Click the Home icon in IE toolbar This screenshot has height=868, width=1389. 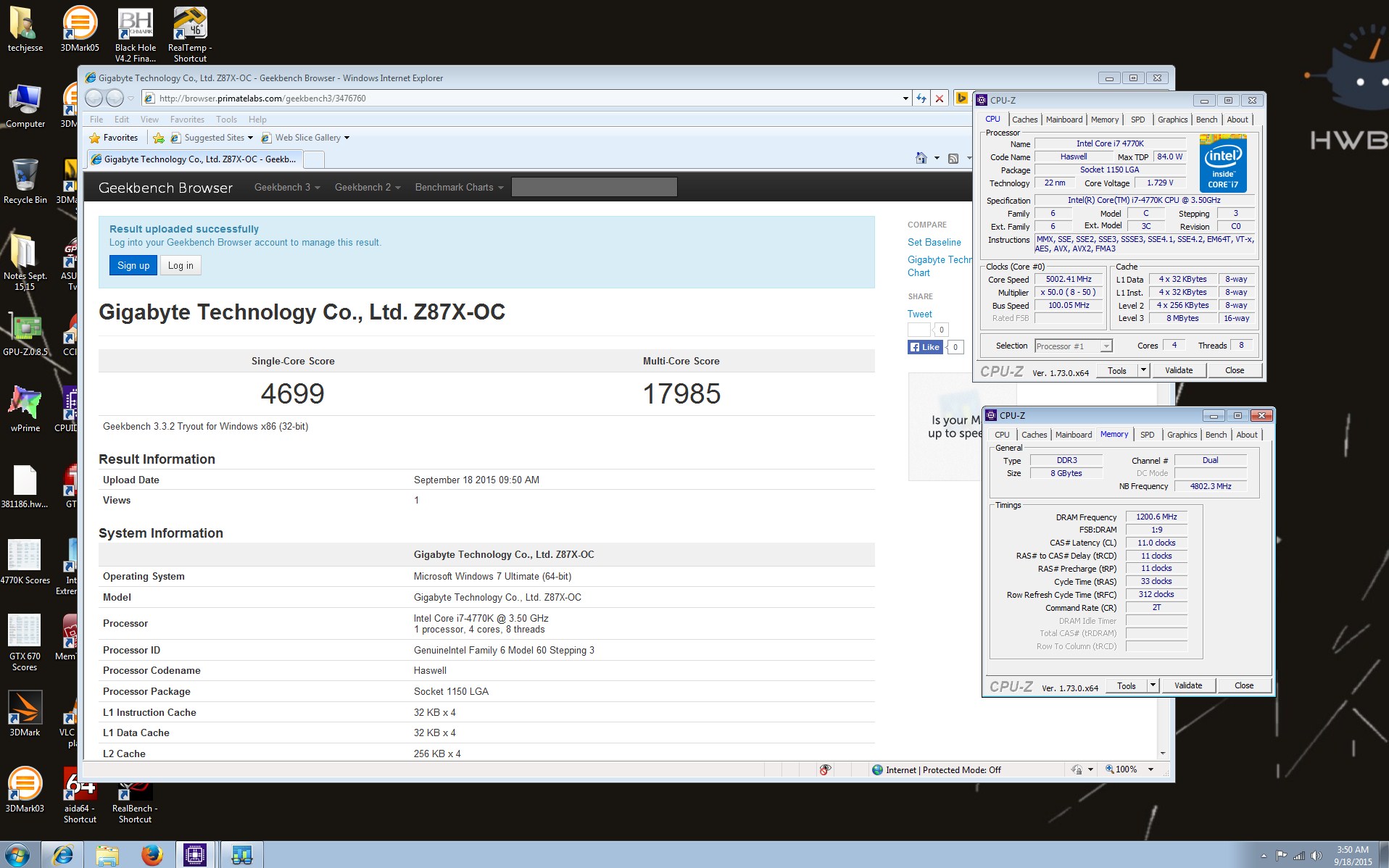[x=921, y=158]
